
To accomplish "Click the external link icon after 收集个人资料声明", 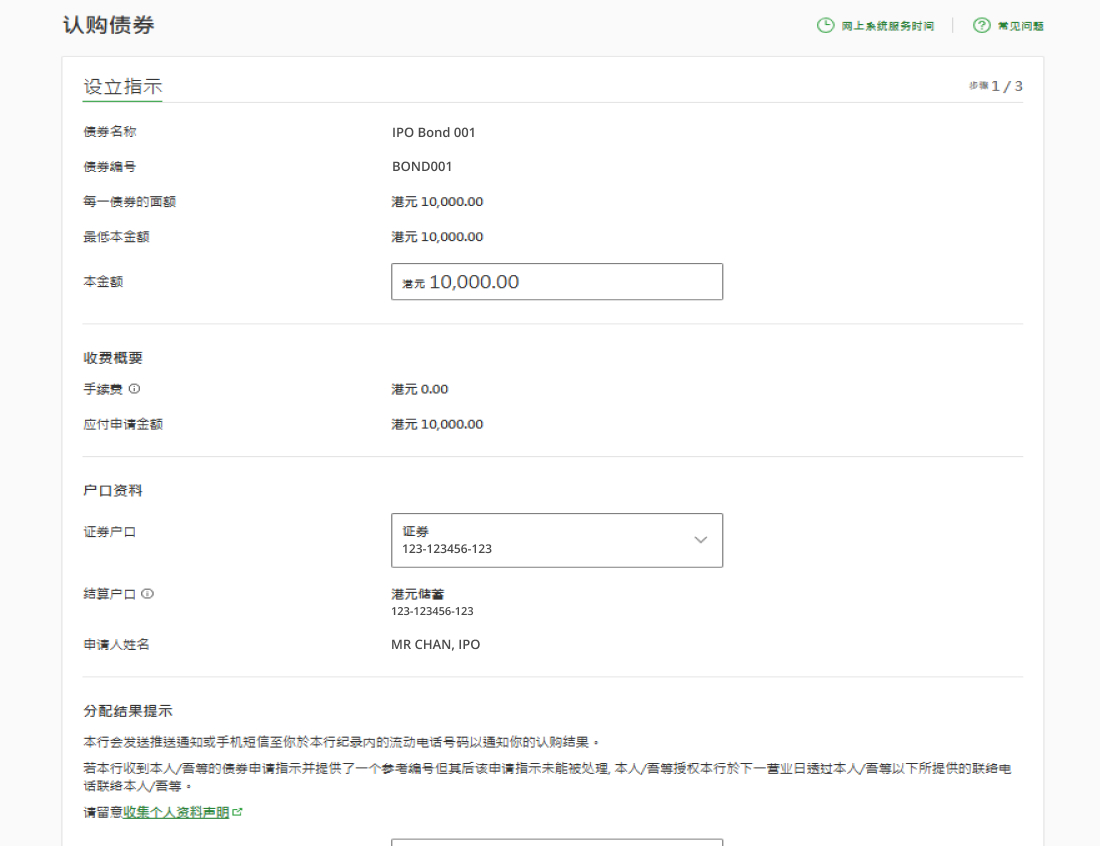I will pyautogui.click(x=237, y=812).
